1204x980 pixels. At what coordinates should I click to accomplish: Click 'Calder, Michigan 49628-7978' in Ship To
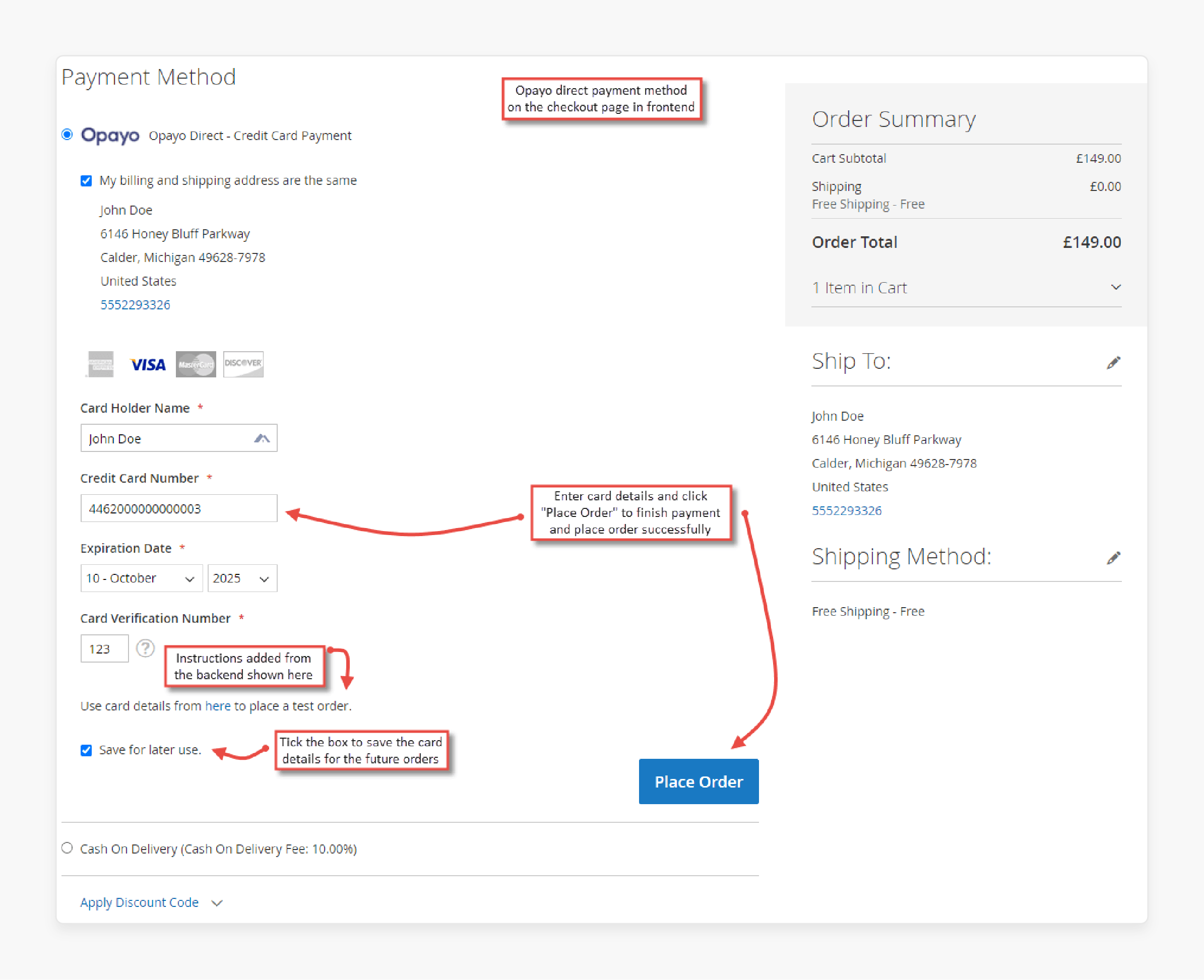(894, 464)
